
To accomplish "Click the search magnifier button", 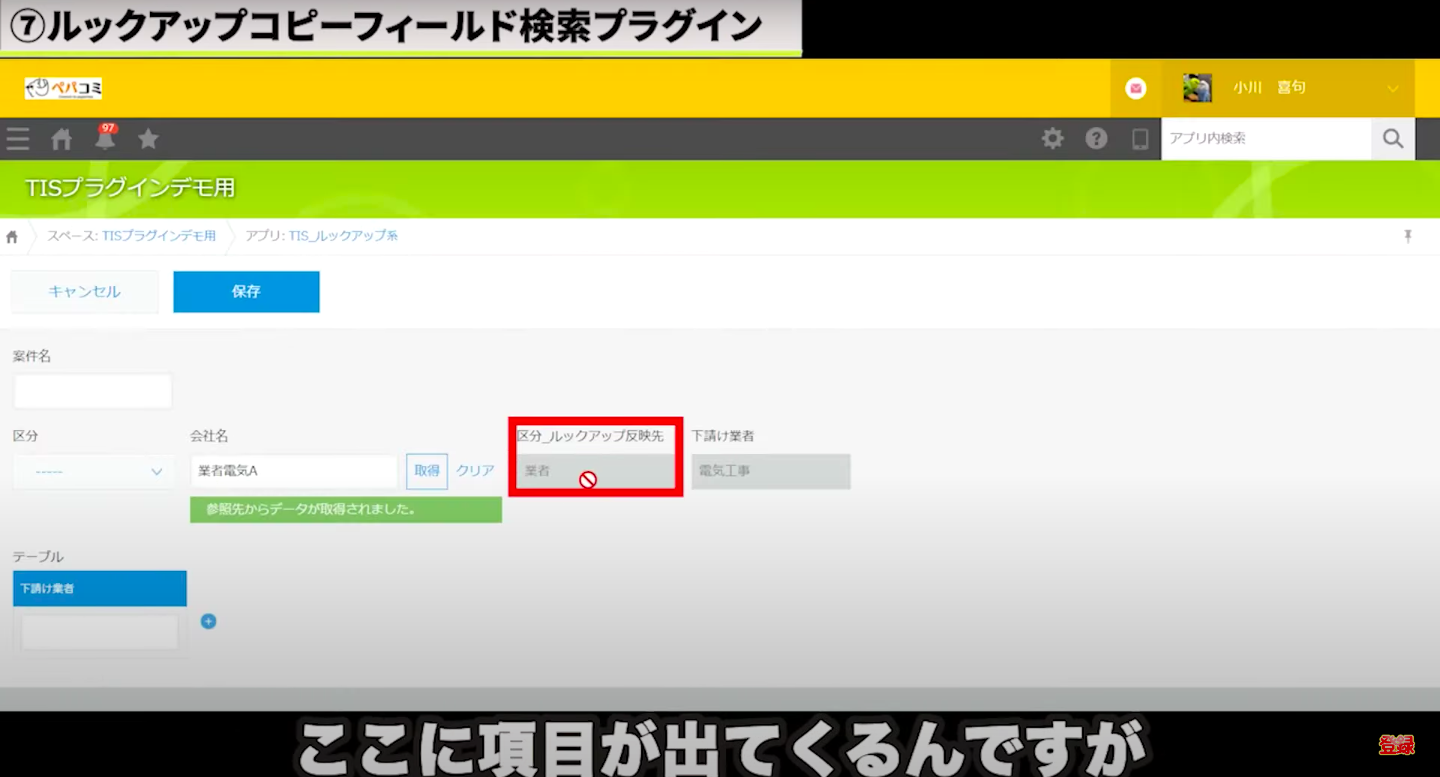I will coord(1393,139).
